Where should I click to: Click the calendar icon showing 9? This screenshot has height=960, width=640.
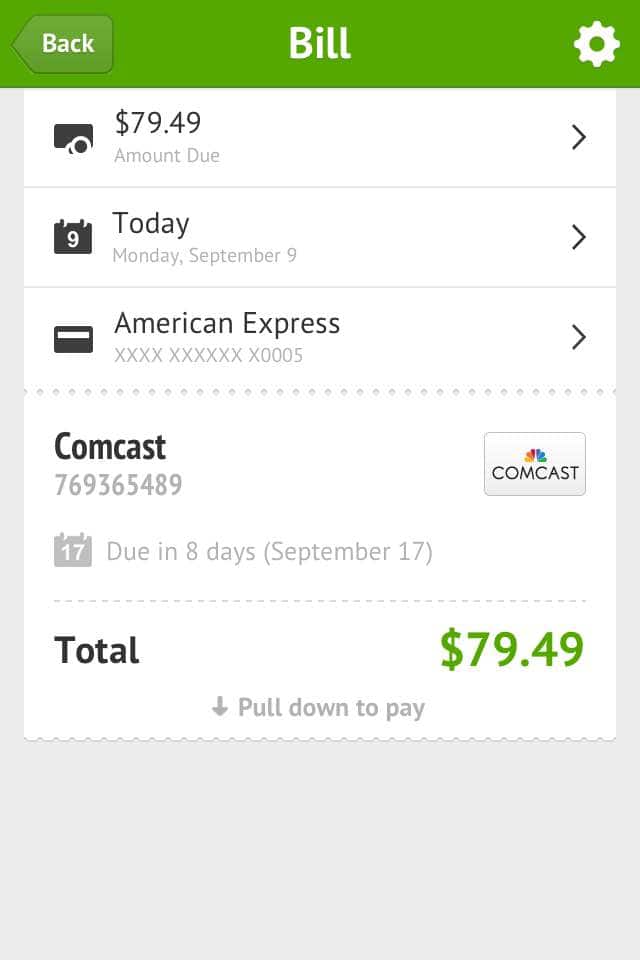tap(73, 237)
